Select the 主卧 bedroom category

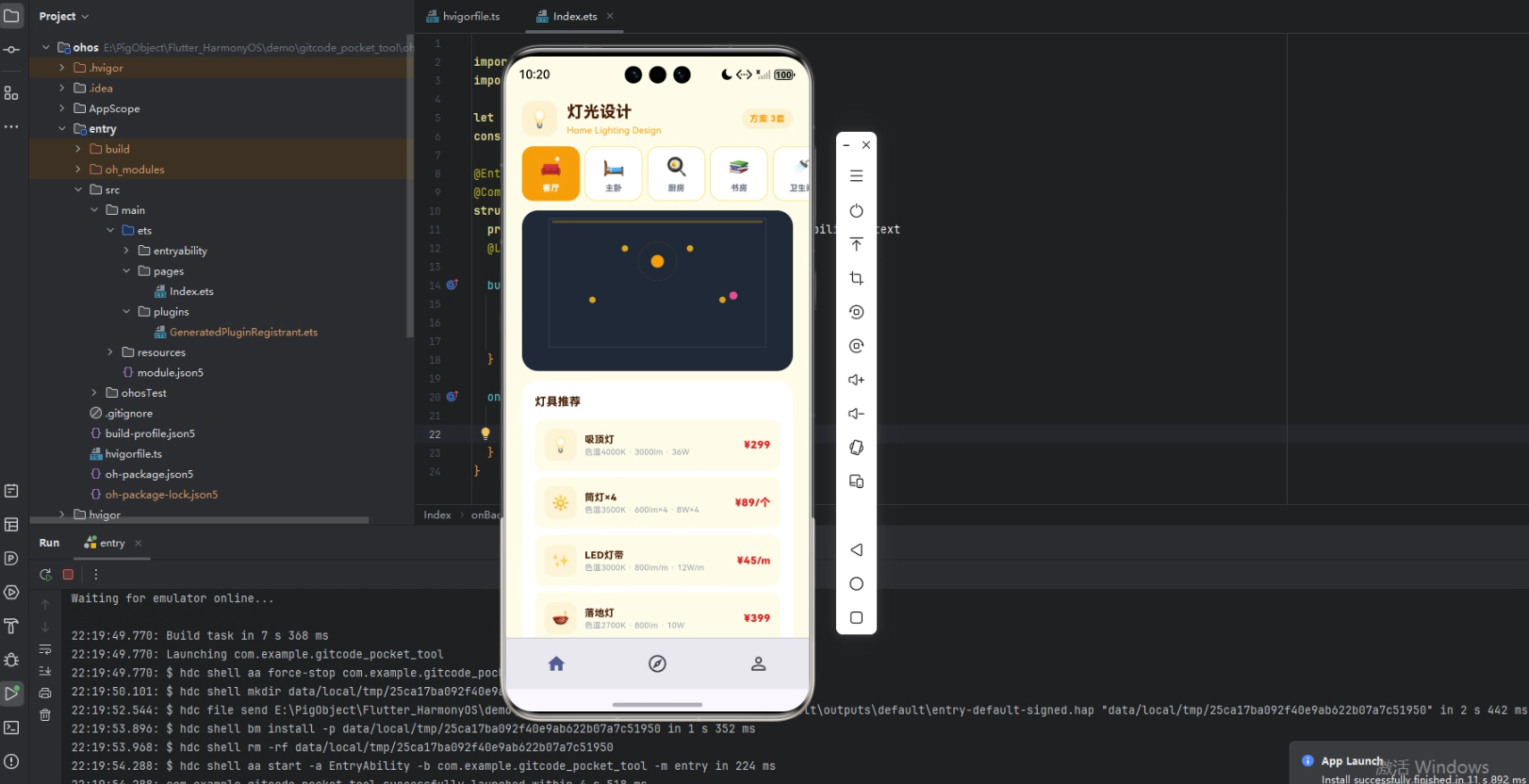(x=614, y=173)
